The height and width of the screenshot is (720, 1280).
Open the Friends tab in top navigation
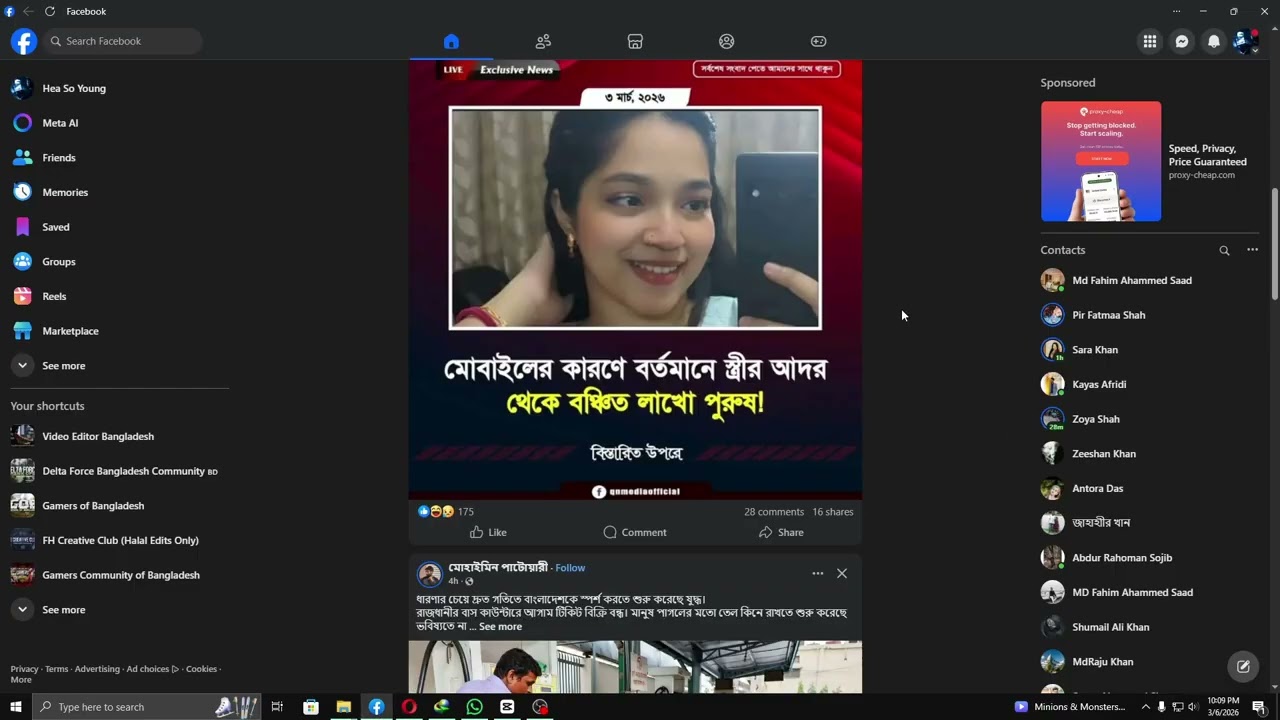[x=543, y=41]
